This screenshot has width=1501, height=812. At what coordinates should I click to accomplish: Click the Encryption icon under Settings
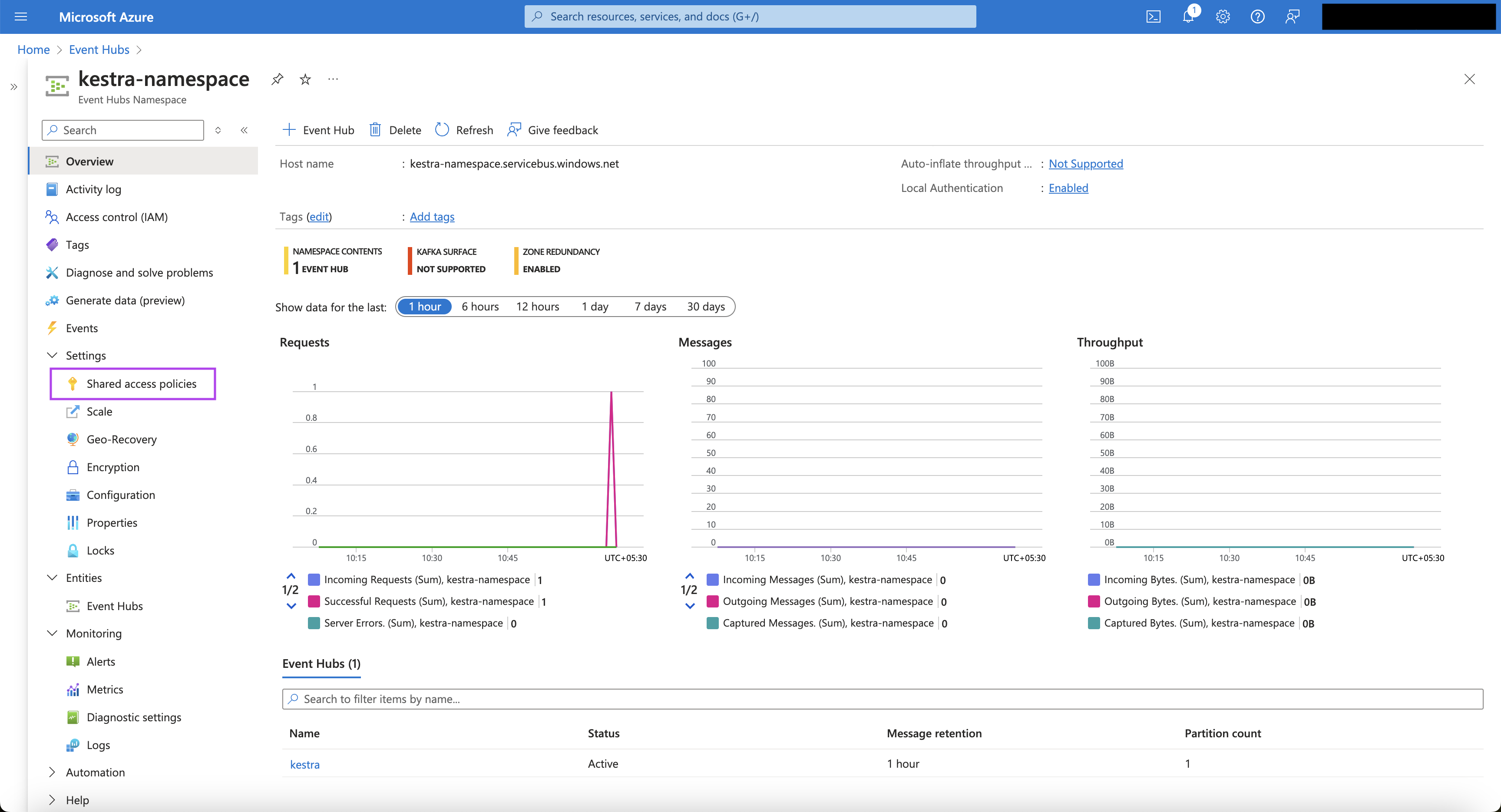(x=75, y=466)
